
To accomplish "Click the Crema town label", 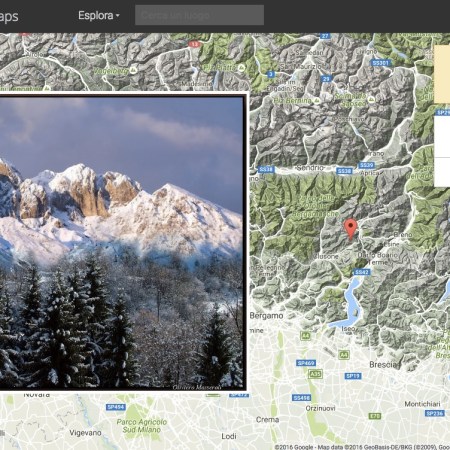I will pyautogui.click(x=267, y=419).
